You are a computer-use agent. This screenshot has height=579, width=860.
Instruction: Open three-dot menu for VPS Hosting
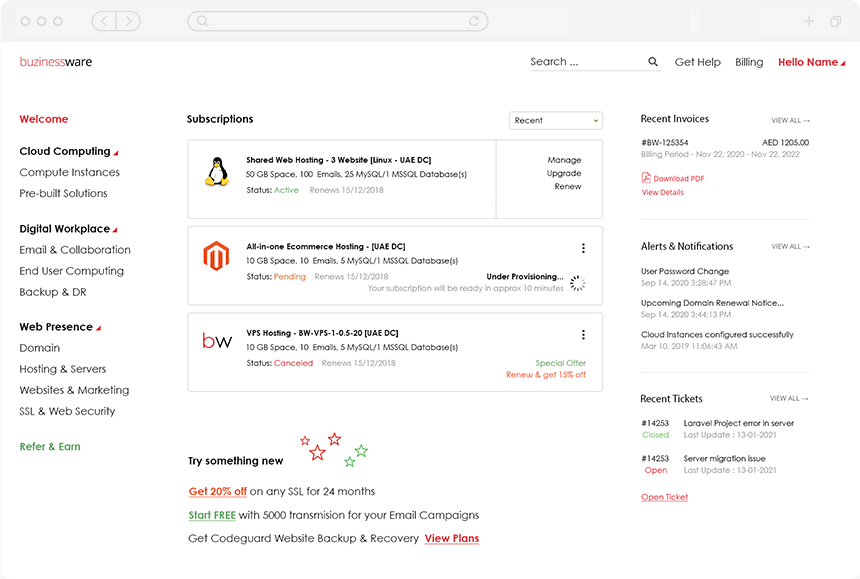pyautogui.click(x=583, y=335)
